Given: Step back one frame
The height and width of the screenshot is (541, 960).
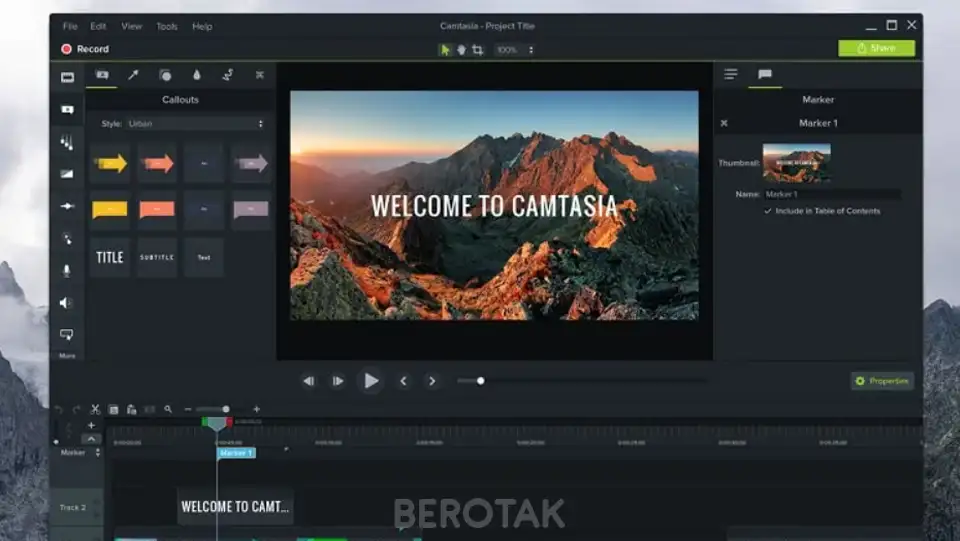Looking at the screenshot, I should (309, 381).
